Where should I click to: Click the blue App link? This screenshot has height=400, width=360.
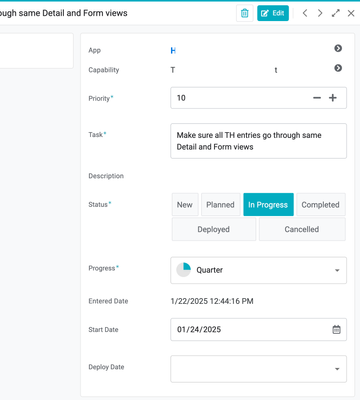click(x=173, y=50)
